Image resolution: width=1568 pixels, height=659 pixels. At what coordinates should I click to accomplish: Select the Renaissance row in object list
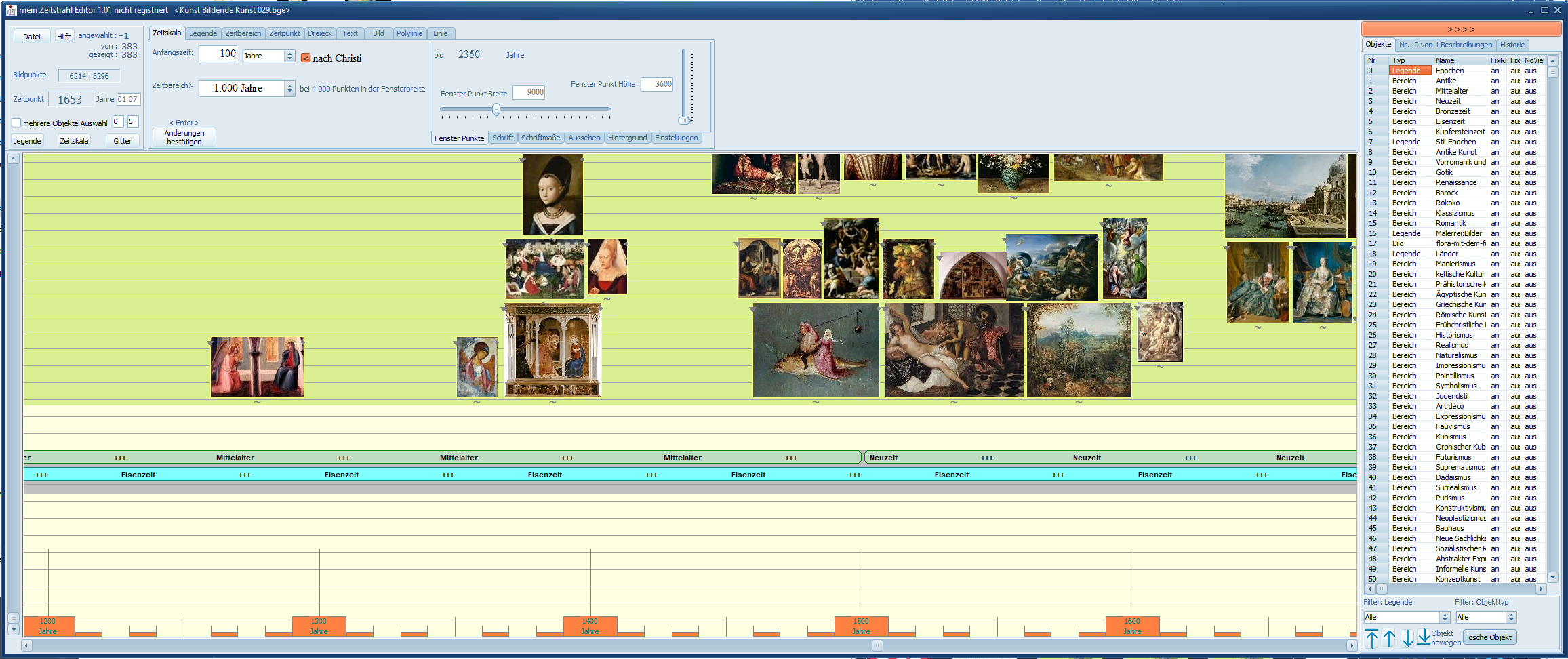pyautogui.click(x=1455, y=182)
